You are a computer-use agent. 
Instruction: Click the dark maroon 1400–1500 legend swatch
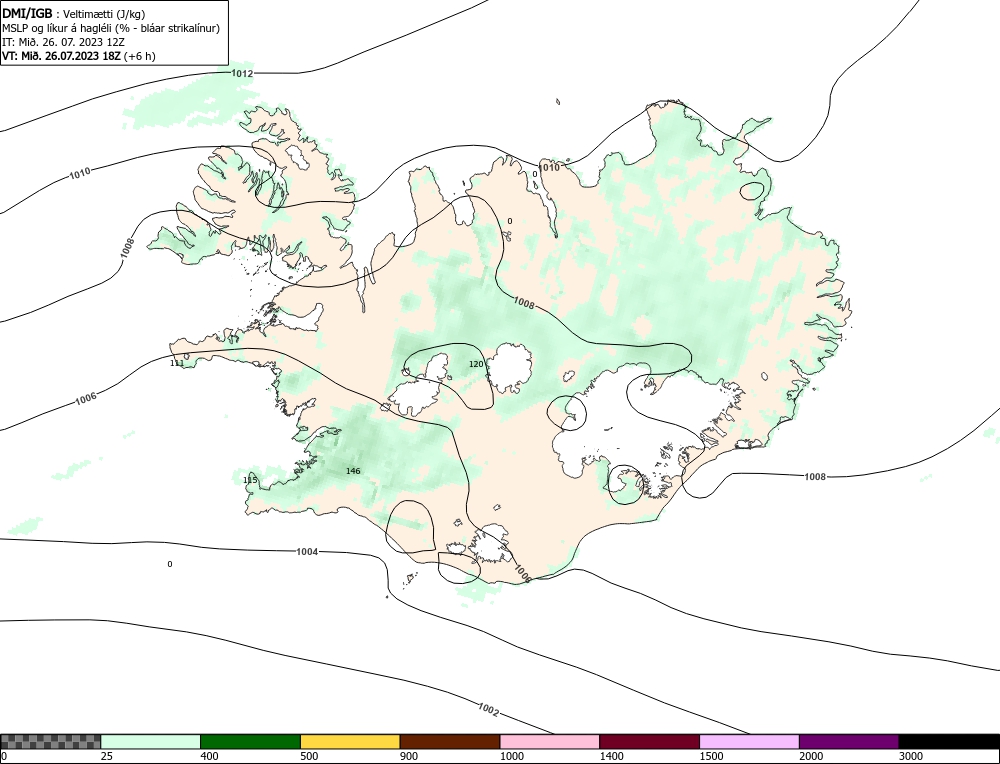(x=649, y=741)
